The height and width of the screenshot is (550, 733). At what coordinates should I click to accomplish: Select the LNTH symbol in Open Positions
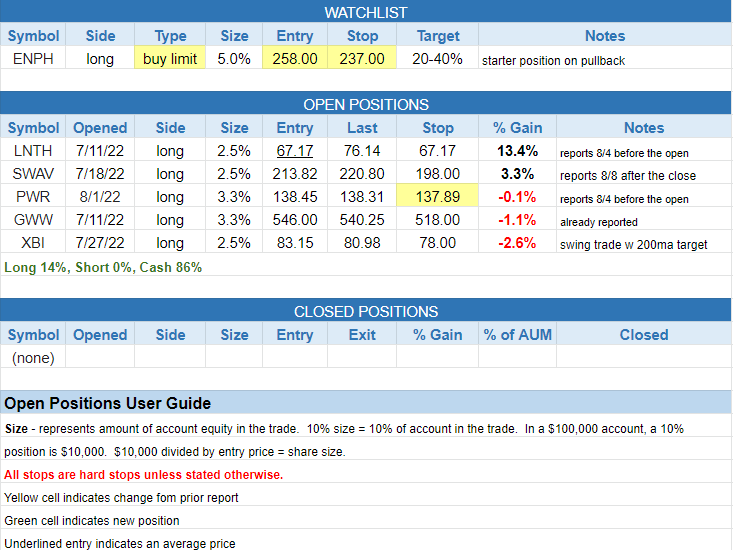(x=33, y=151)
